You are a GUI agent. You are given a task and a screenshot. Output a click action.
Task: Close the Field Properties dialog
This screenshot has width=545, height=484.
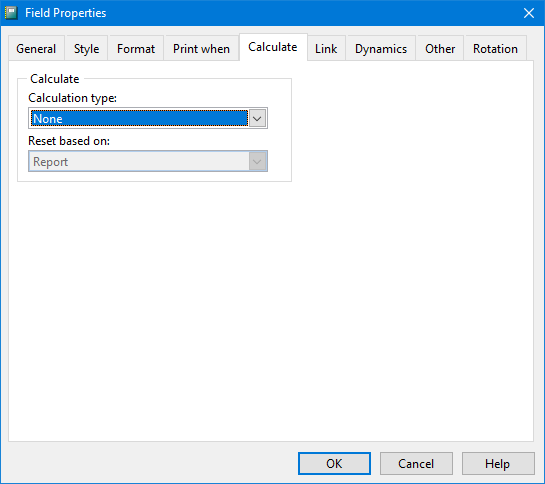529,13
